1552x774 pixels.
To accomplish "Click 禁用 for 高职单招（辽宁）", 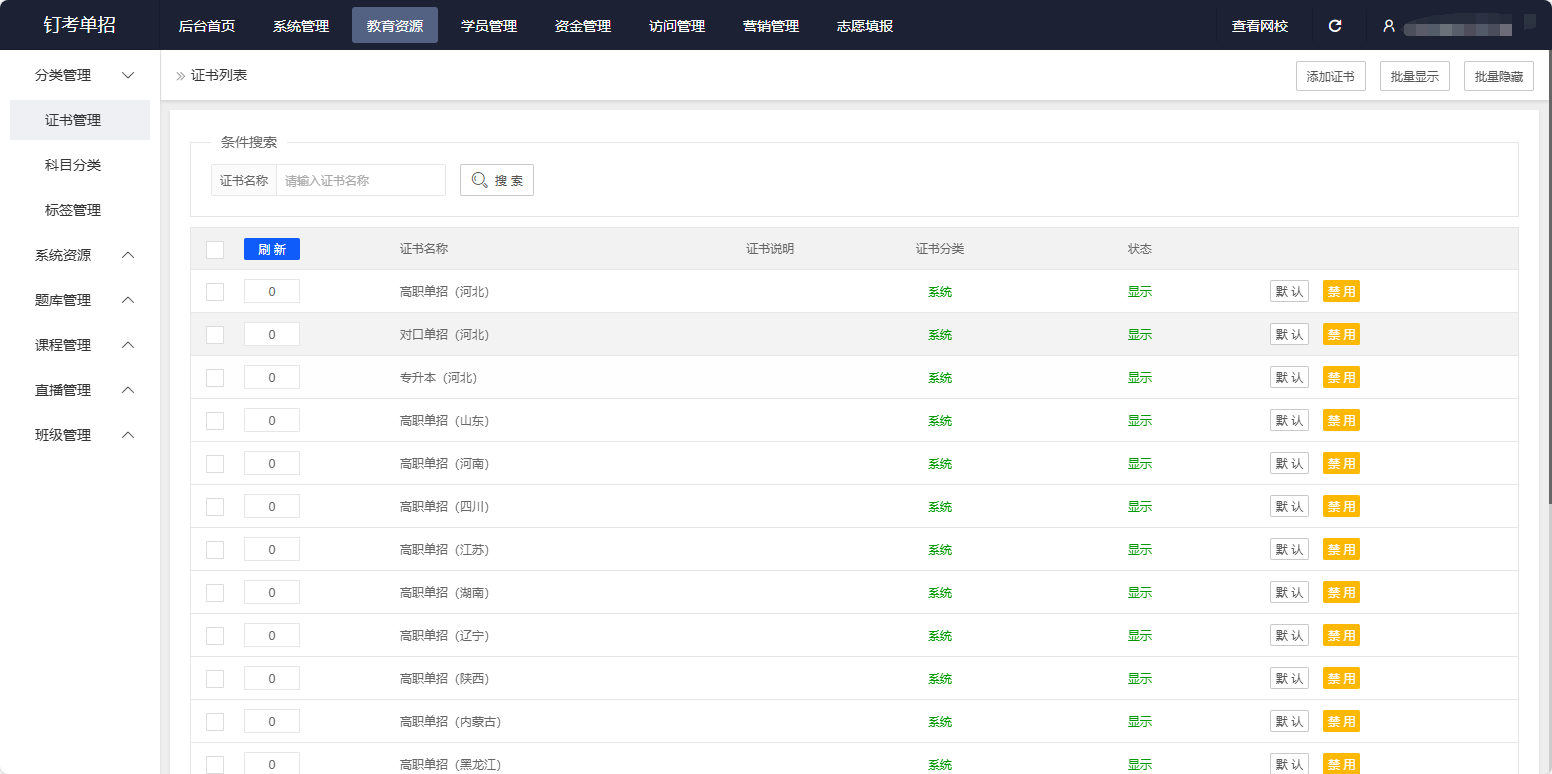I will [x=1341, y=636].
